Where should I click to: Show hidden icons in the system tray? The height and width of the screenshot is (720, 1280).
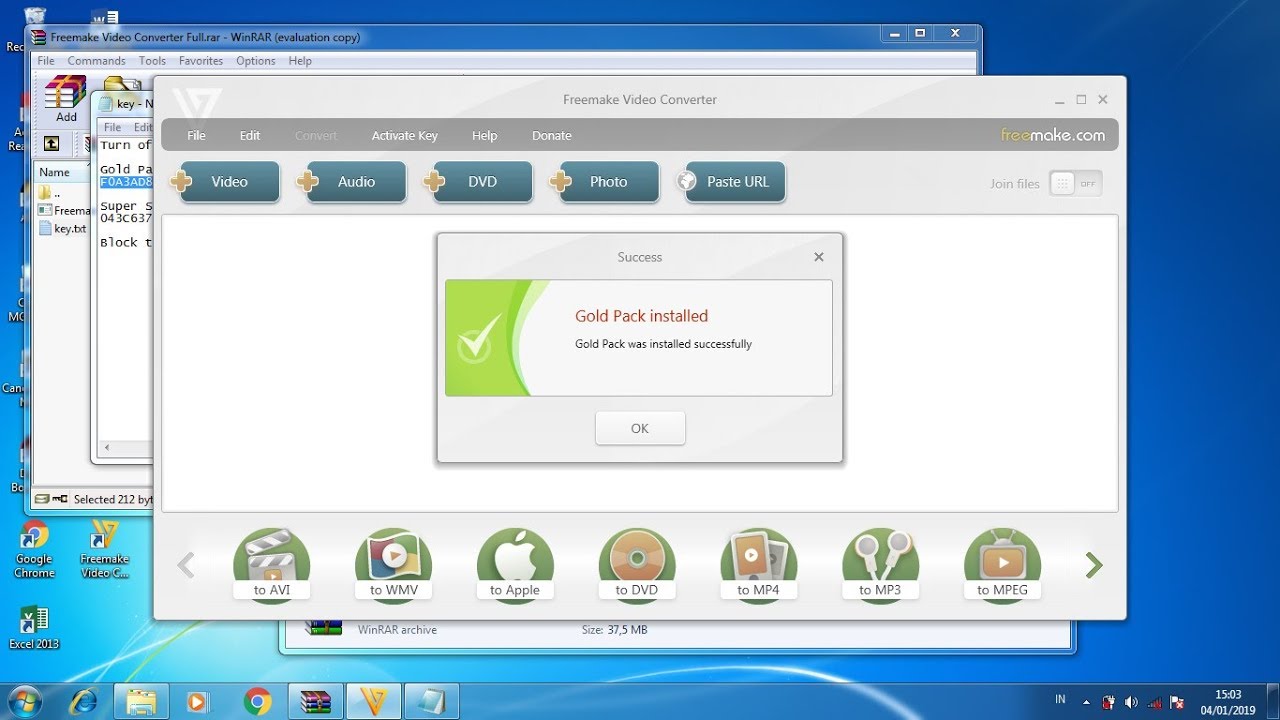point(1086,701)
